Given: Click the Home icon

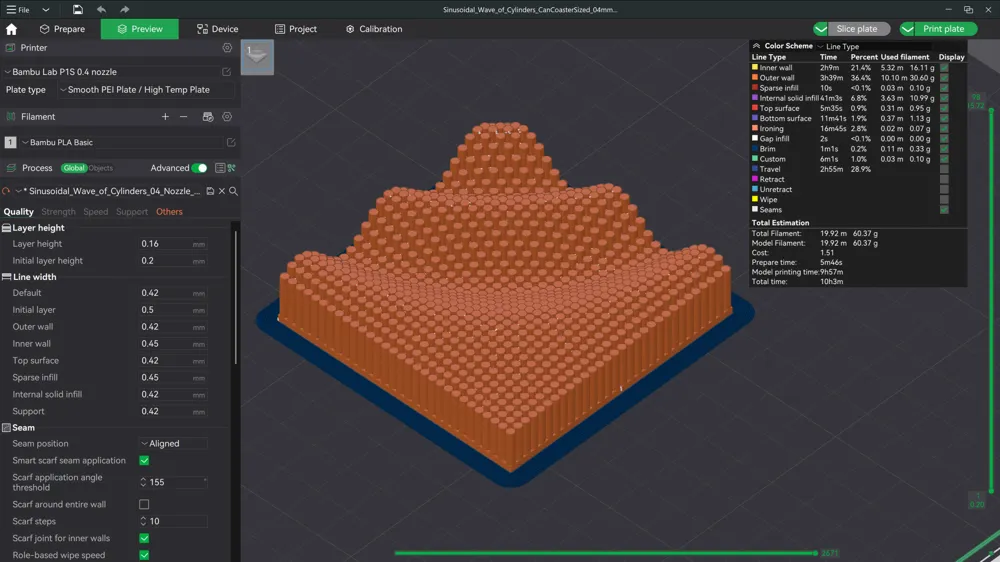Looking at the screenshot, I should (12, 29).
